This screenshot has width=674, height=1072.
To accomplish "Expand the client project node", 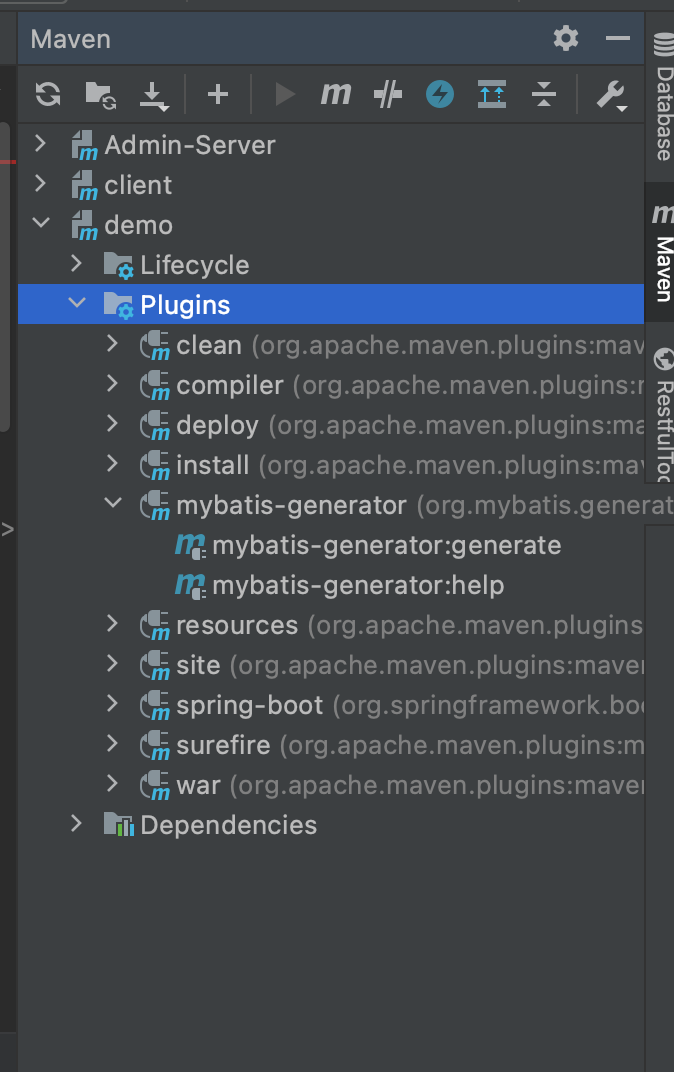I will [40, 183].
